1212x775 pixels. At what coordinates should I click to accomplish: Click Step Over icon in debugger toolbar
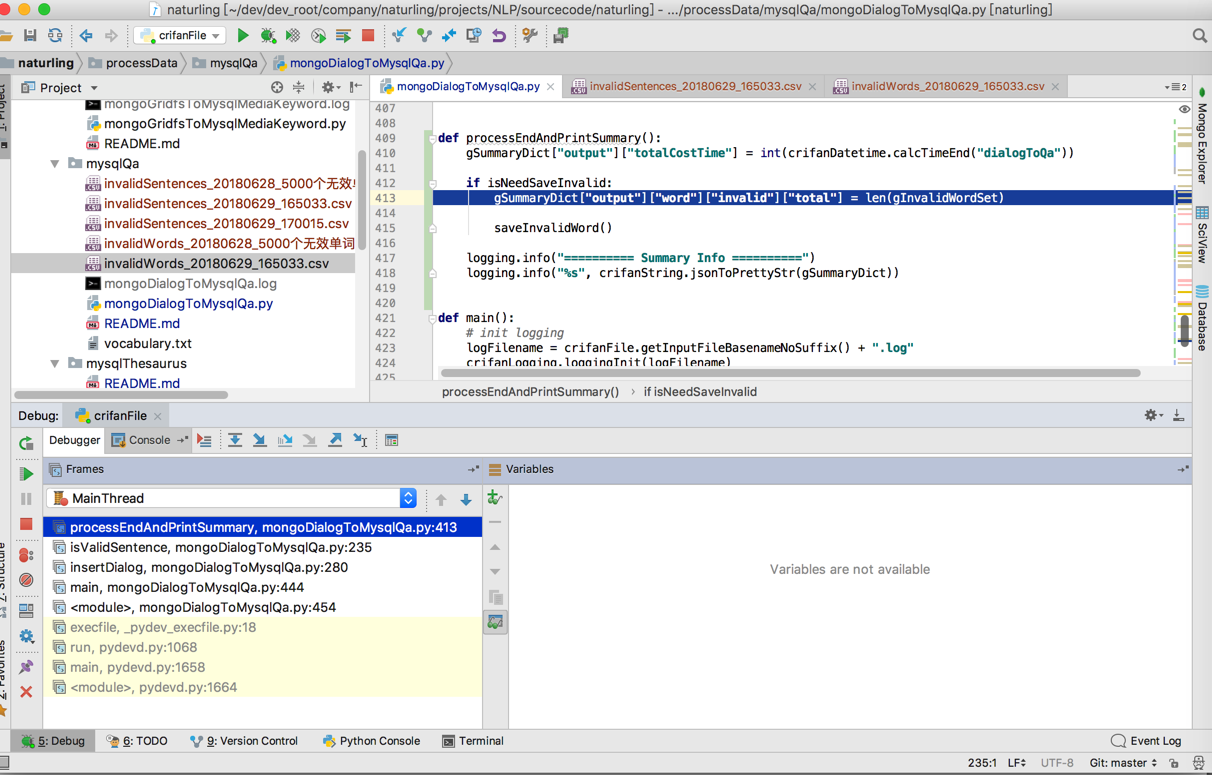234,440
